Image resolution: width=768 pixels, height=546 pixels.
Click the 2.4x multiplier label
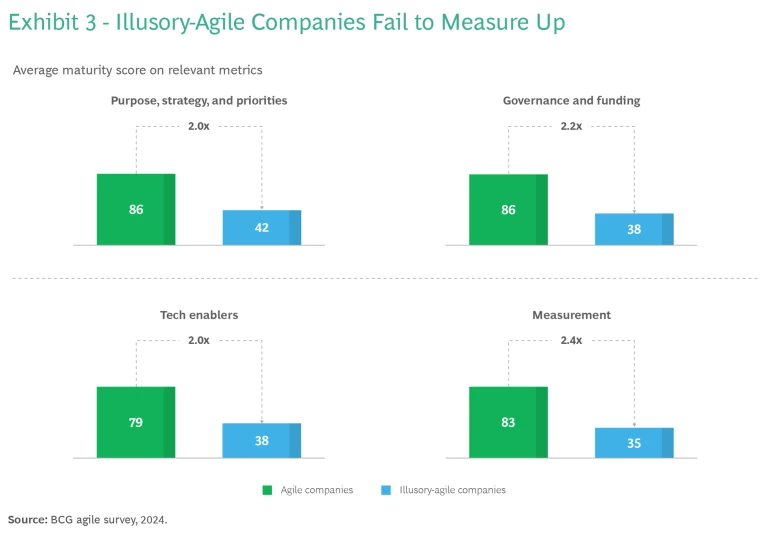(x=571, y=340)
